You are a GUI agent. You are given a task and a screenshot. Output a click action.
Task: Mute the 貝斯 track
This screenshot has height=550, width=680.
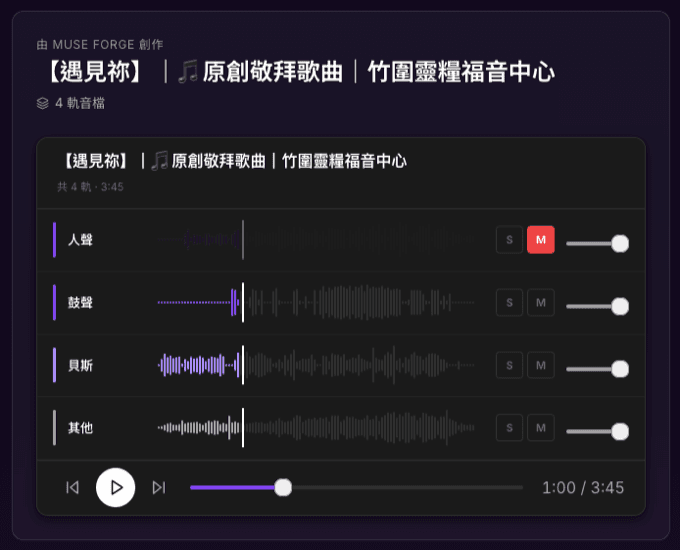541,365
